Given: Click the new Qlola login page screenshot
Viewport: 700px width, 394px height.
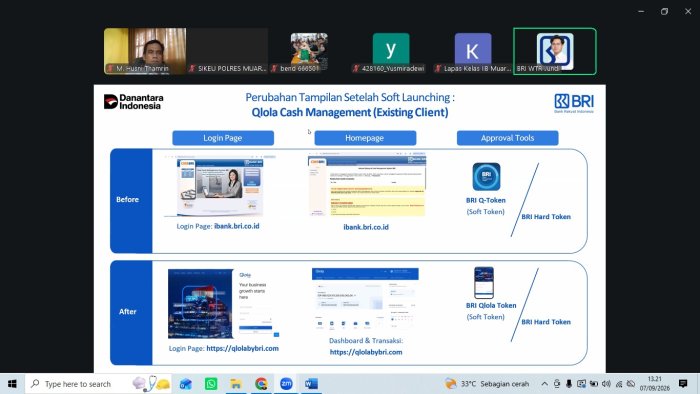Looking at the screenshot, I should [223, 303].
